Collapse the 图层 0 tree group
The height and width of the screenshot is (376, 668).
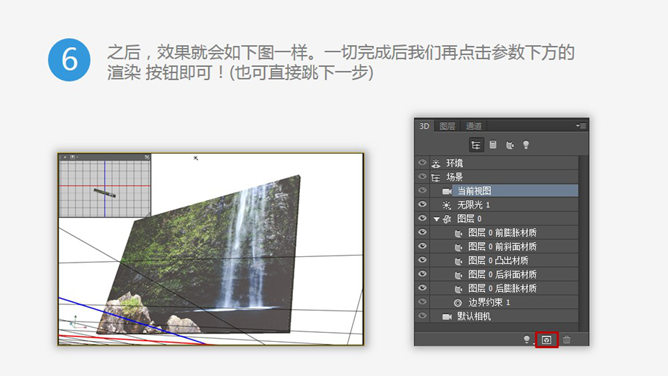coord(436,219)
